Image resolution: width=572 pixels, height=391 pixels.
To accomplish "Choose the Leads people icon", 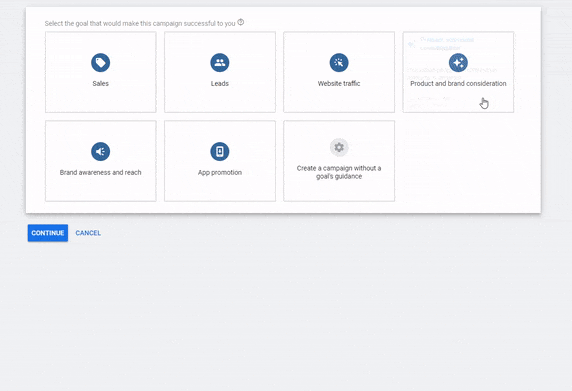I will 220,63.
